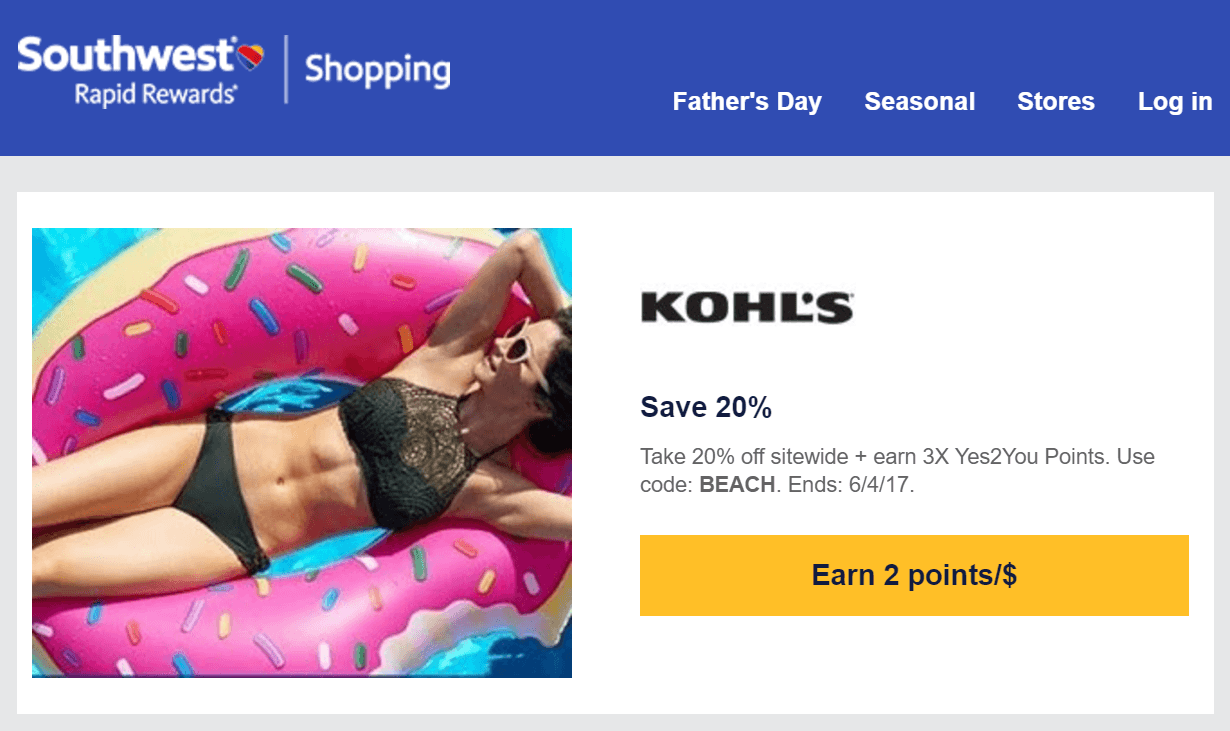The image size is (1230, 731).
Task: Open the Seasonal menu item
Action: [x=920, y=102]
